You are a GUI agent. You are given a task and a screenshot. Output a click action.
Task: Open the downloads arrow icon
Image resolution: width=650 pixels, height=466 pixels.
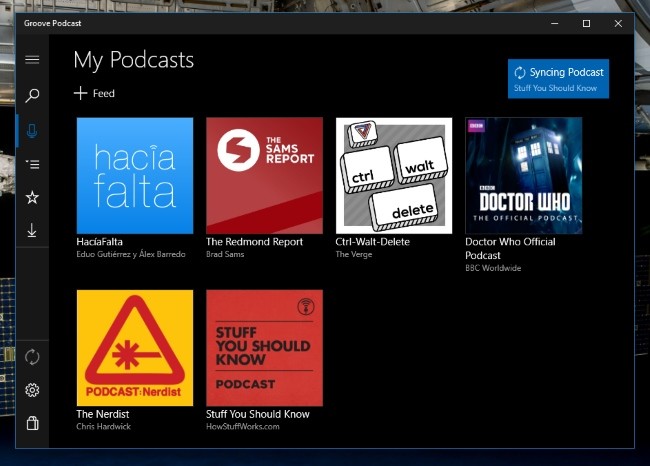pyautogui.click(x=32, y=231)
